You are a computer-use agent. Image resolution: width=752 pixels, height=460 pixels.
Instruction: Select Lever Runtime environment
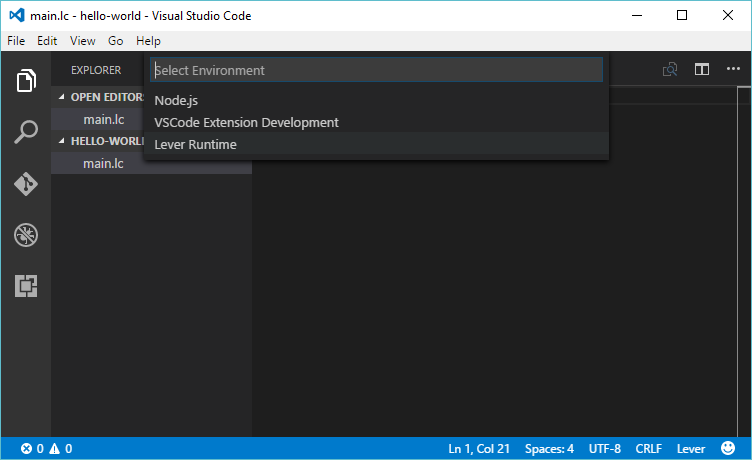pos(195,144)
